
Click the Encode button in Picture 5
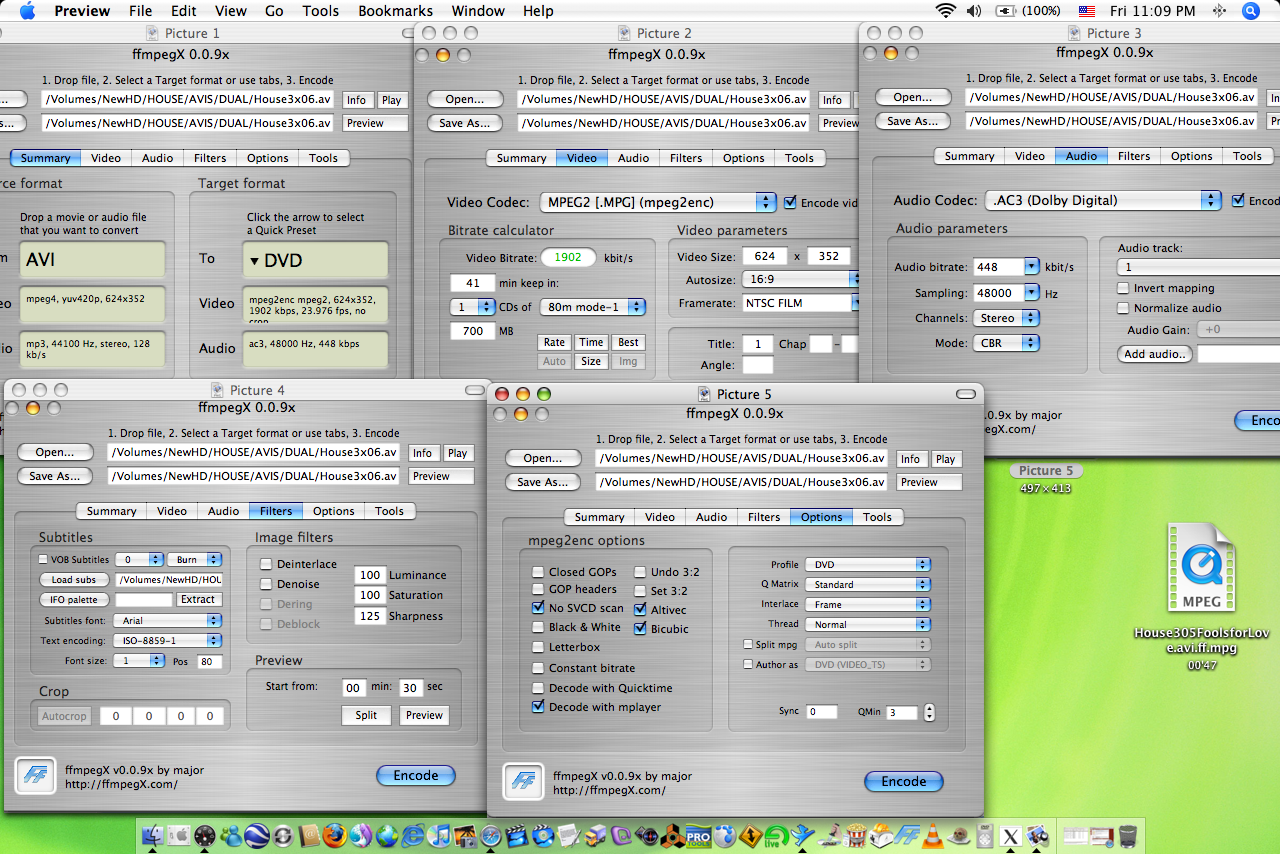pos(904,782)
